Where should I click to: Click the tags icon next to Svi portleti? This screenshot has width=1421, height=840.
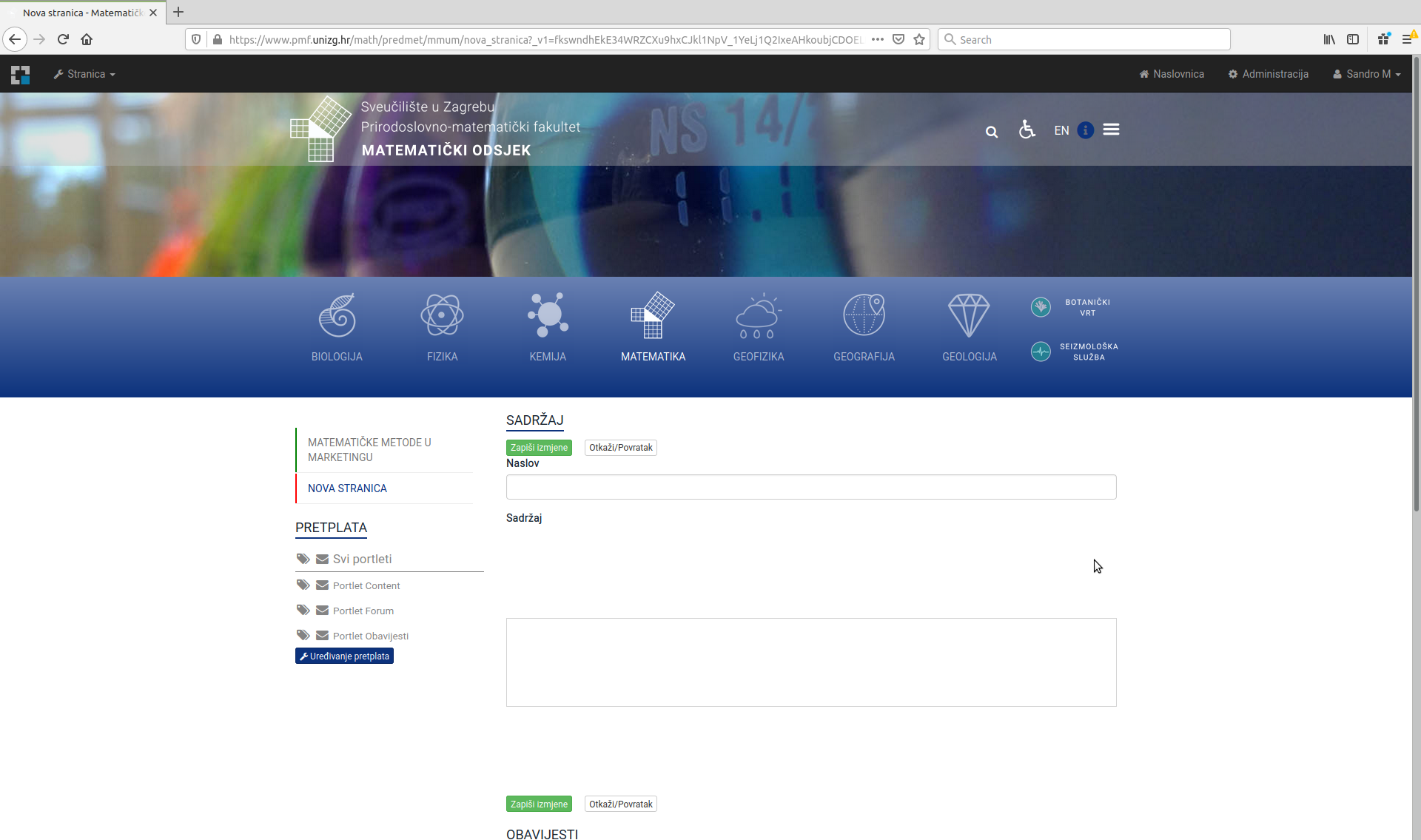[303, 559]
